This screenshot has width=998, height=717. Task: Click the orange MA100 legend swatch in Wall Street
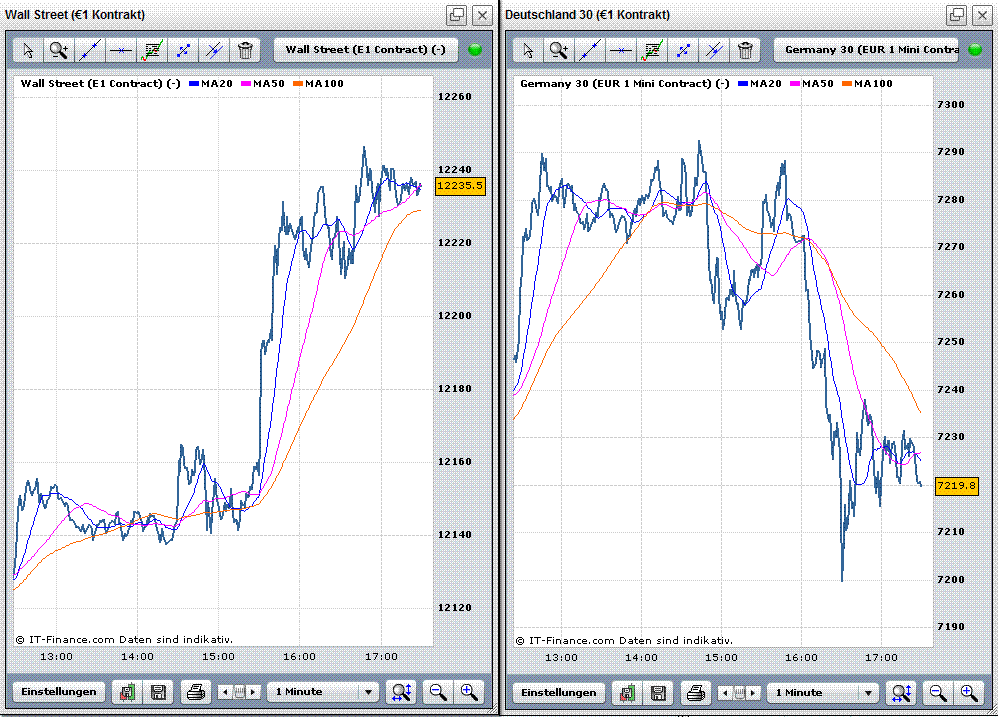coord(299,83)
